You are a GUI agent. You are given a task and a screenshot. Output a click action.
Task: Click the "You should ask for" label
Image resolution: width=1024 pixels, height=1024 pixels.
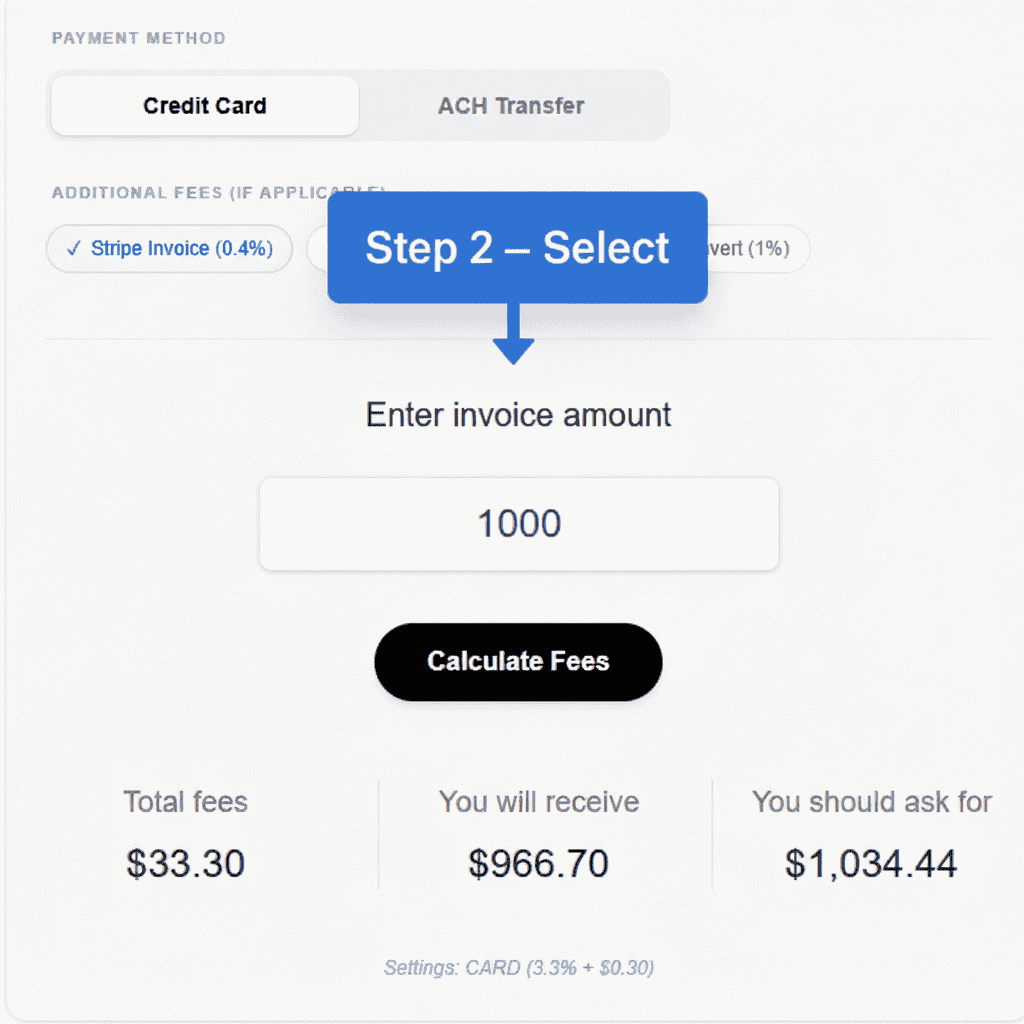point(871,801)
